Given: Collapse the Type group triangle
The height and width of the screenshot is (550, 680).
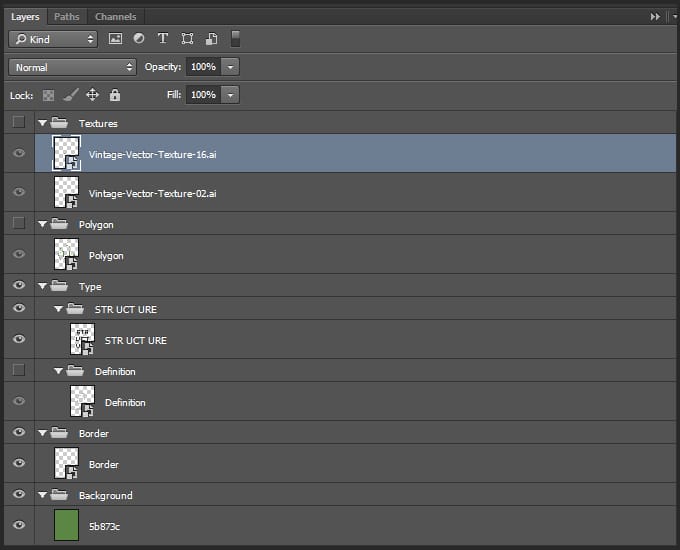Looking at the screenshot, I should click(42, 286).
